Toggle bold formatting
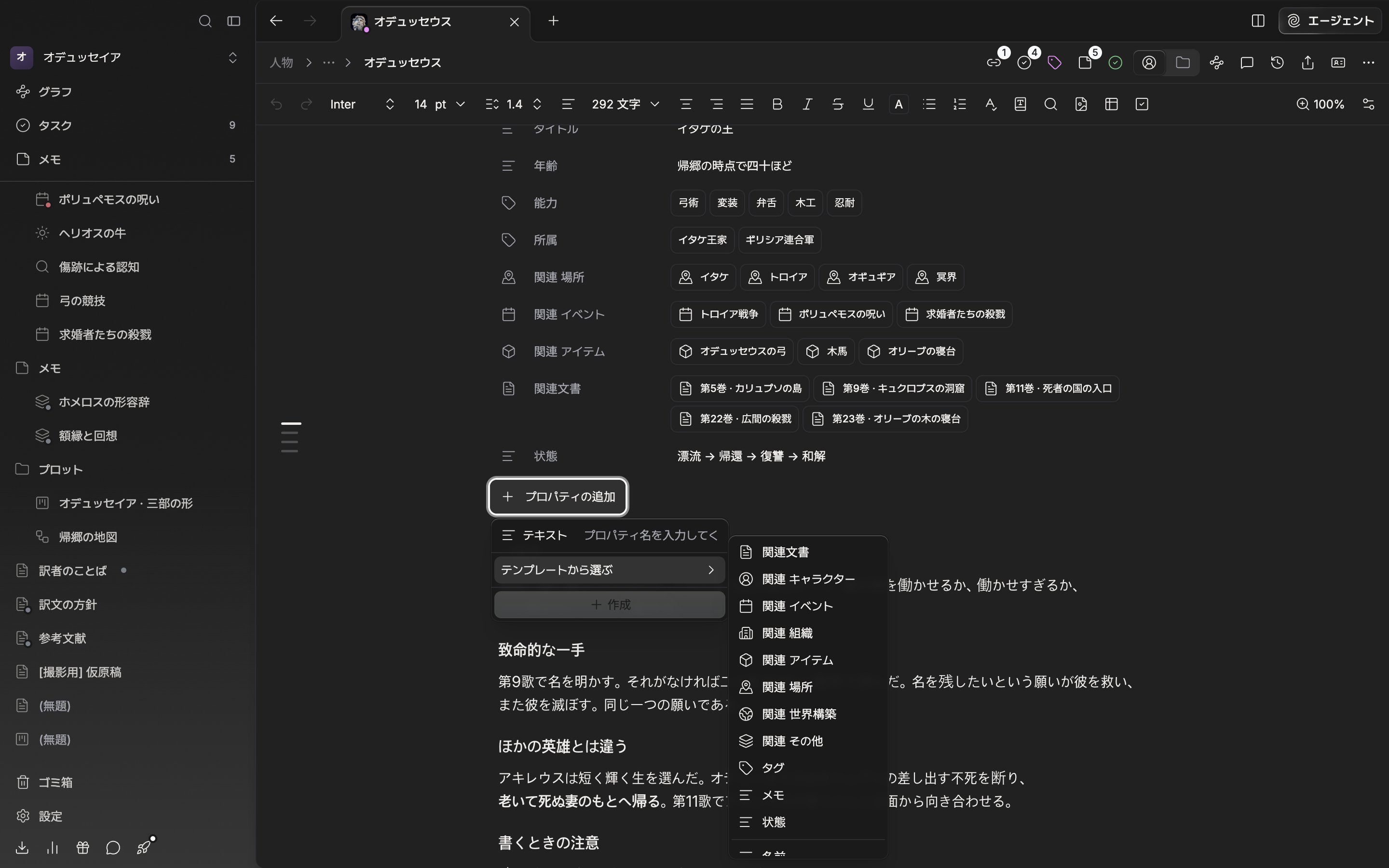This screenshot has height=868, width=1389. [x=777, y=105]
